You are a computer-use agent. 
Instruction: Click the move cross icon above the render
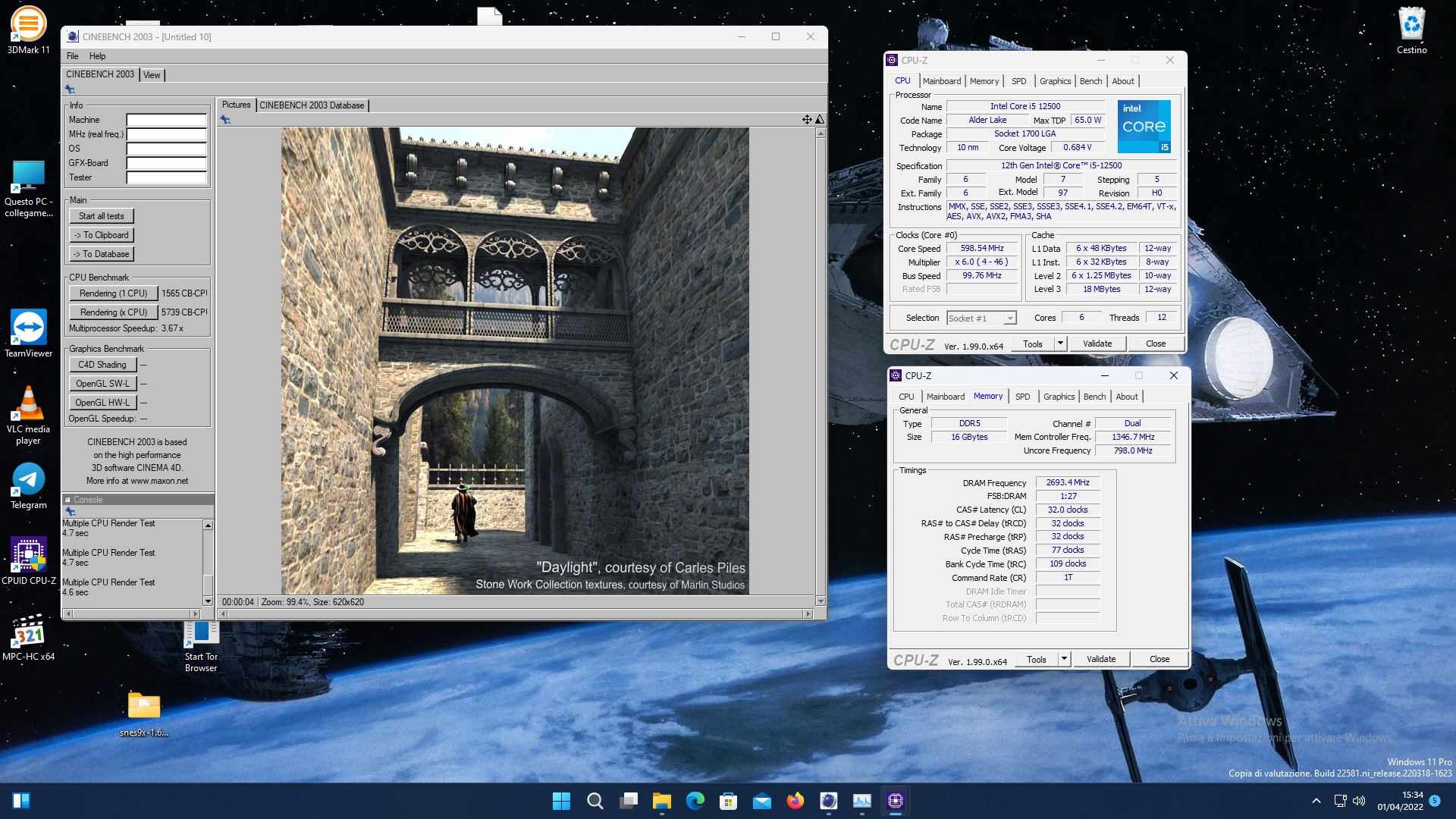pyautogui.click(x=807, y=120)
